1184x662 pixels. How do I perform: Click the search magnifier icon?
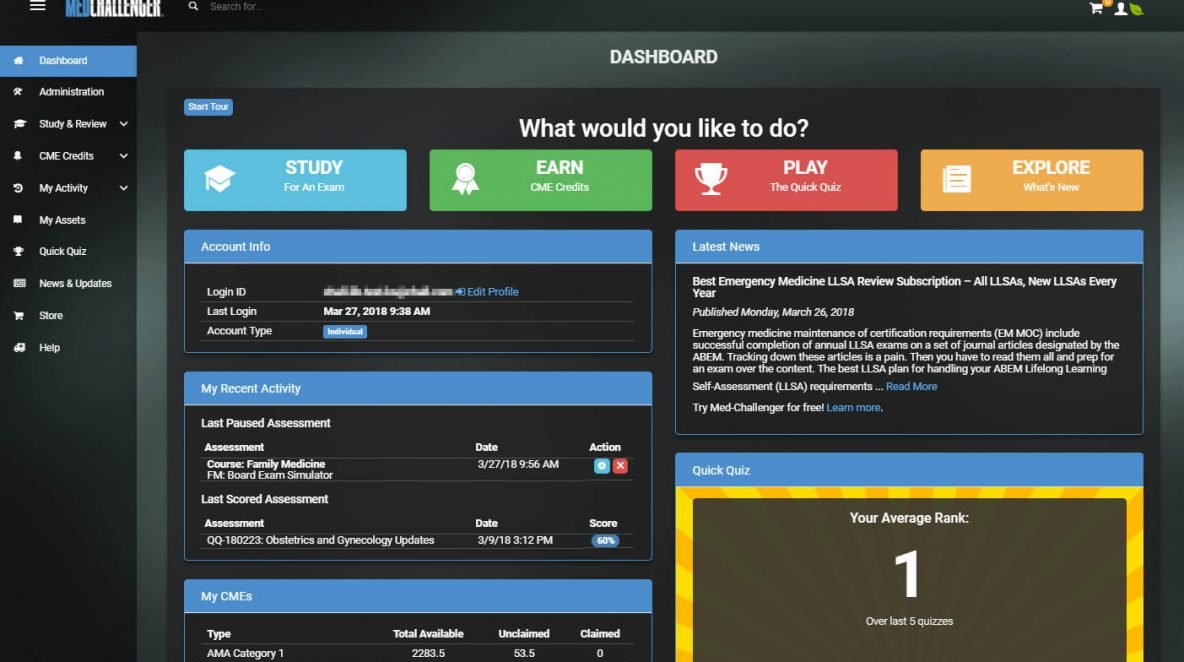click(193, 6)
